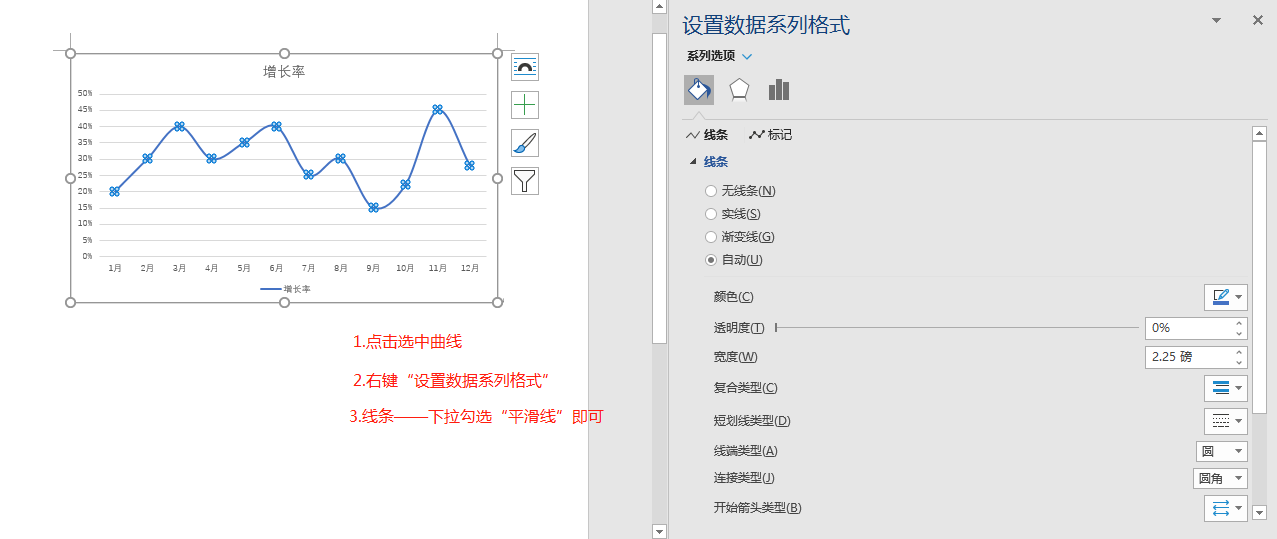1277x539 pixels.
Task: Click the text 1.点击选中曲线
Action: pos(407,342)
